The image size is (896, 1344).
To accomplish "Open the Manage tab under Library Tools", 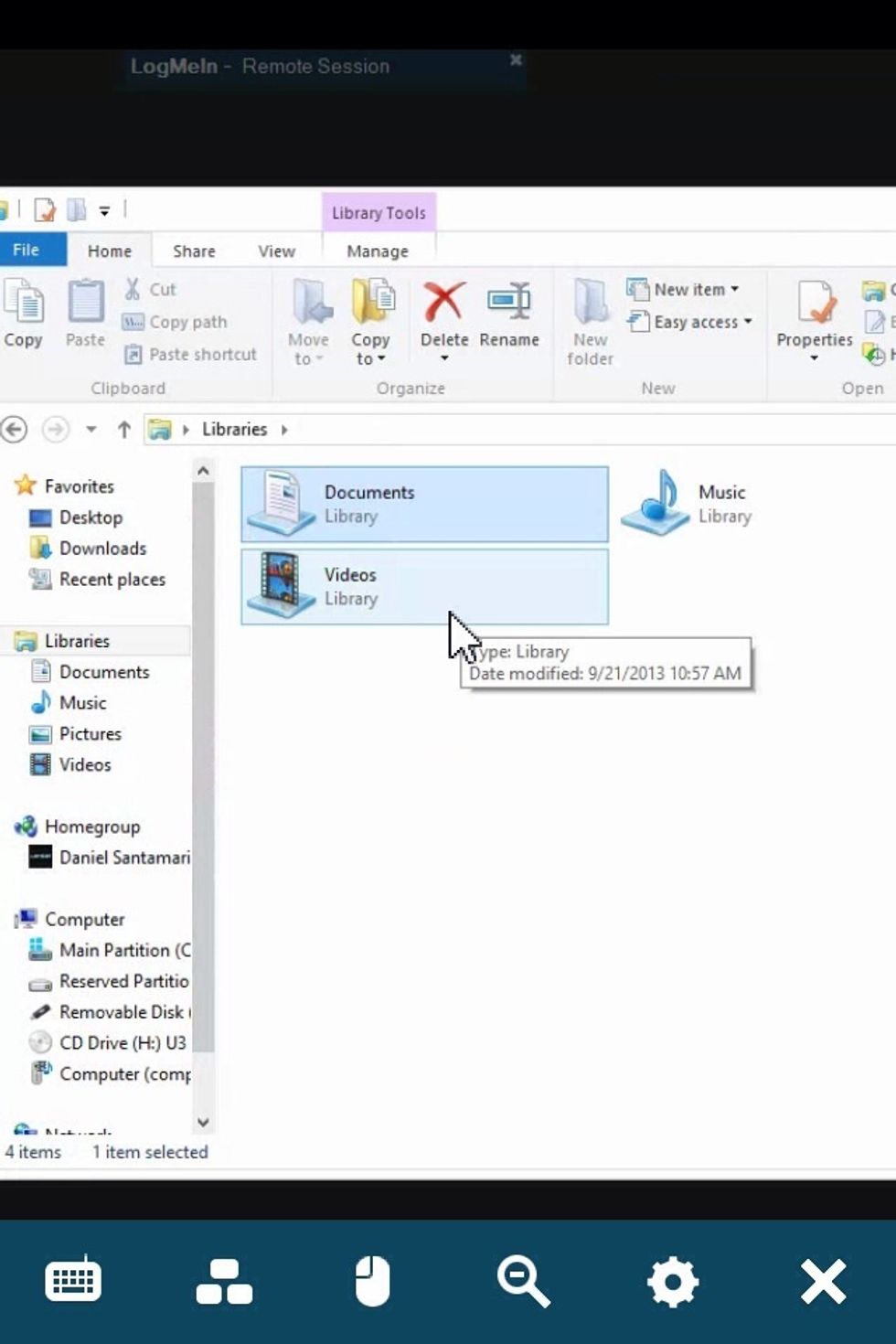I will tap(378, 251).
